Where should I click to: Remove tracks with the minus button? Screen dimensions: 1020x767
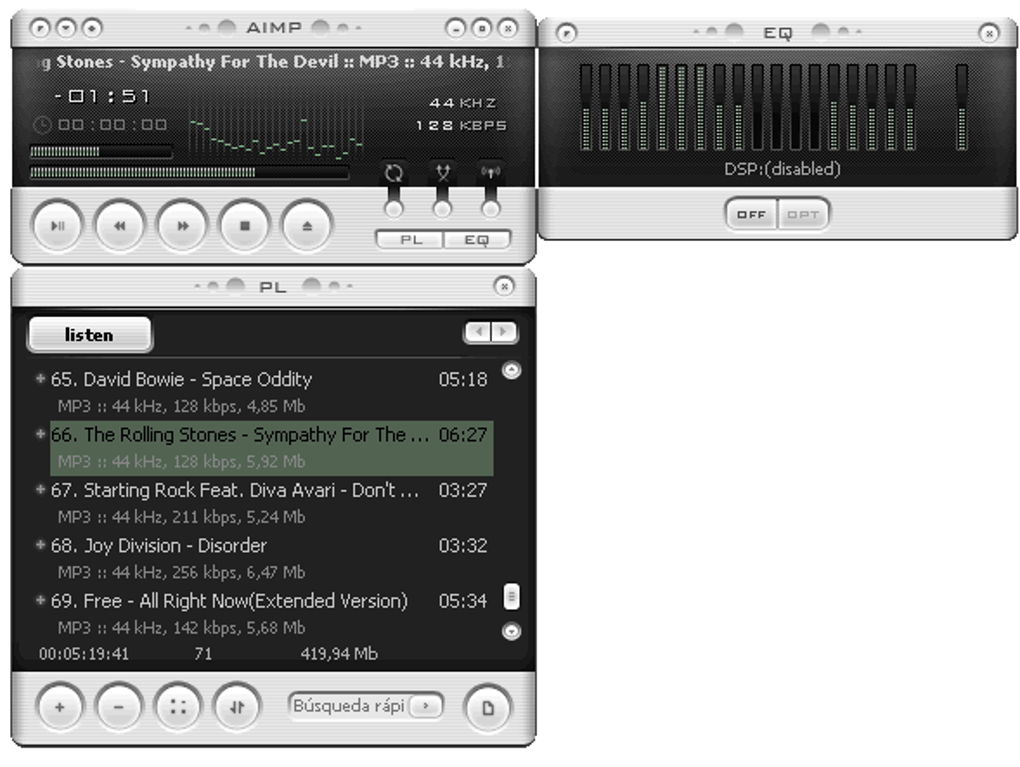(x=118, y=707)
